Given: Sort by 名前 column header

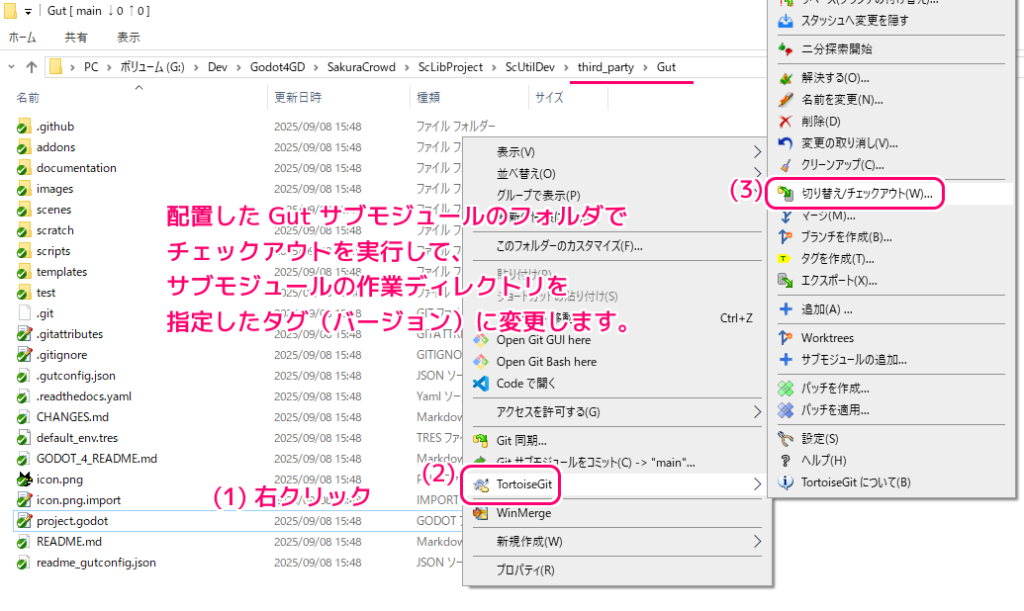Looking at the screenshot, I should coord(27,97).
